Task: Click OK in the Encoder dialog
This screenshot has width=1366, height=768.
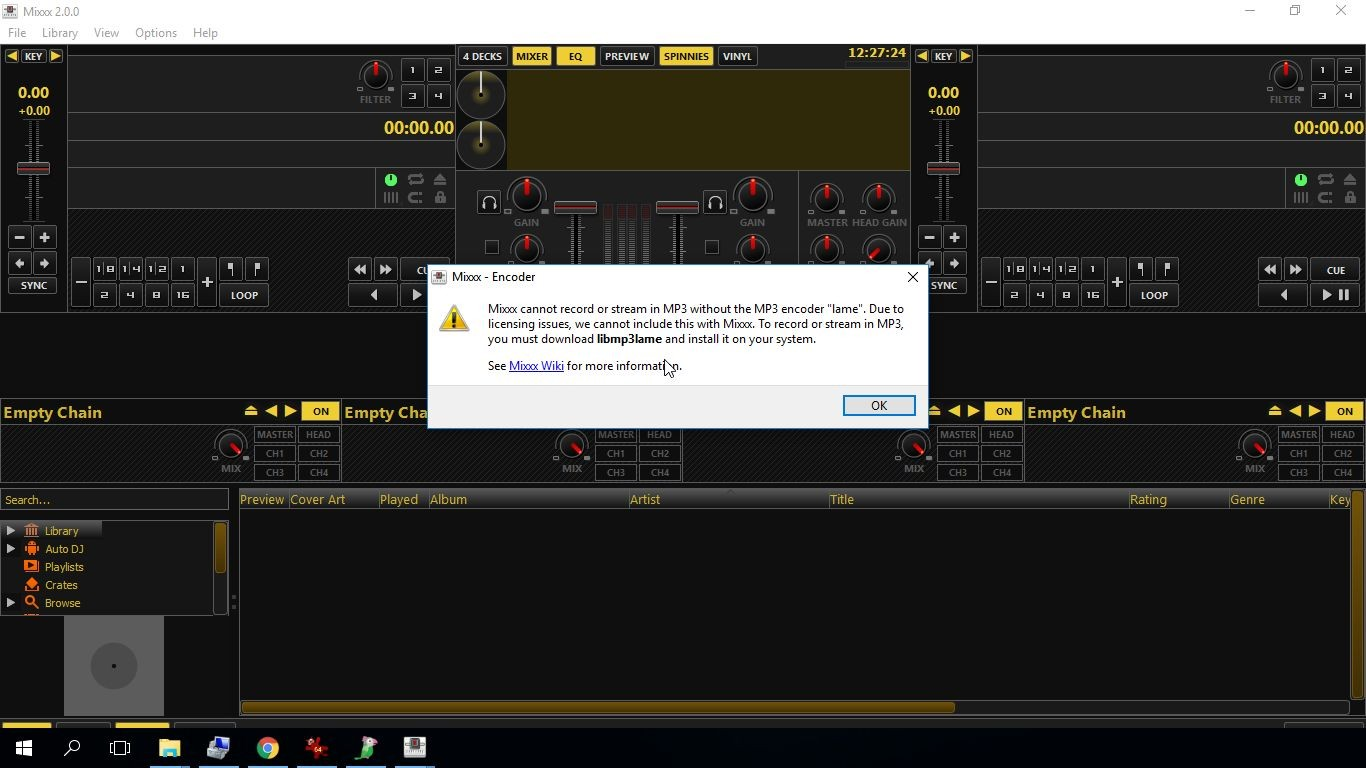Action: tap(879, 405)
